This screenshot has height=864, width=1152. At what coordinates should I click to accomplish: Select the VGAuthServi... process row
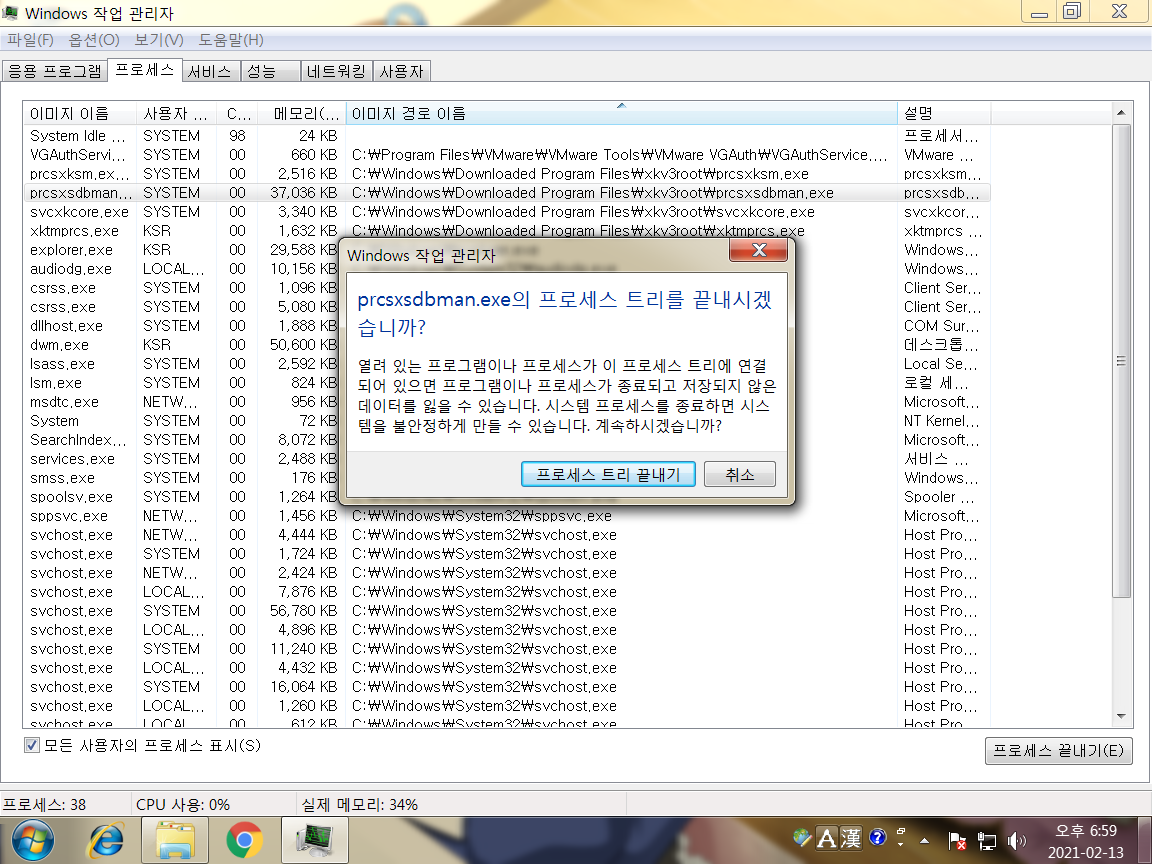click(507, 155)
